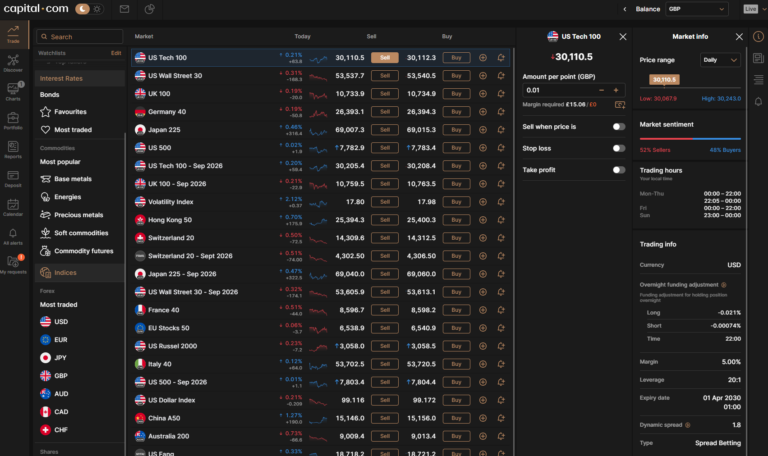This screenshot has width=768, height=456.
Task: Set alert for US Wall Street 30 row
Action: point(501,75)
